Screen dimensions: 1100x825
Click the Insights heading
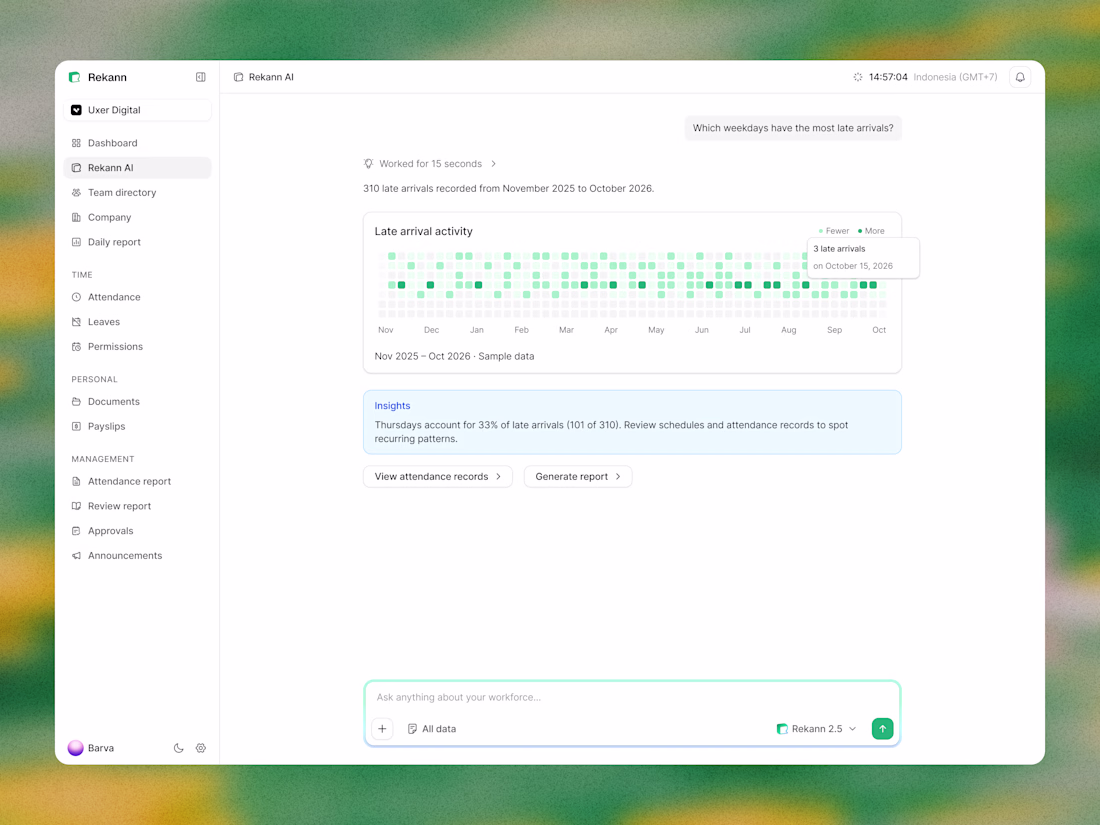[x=392, y=405]
